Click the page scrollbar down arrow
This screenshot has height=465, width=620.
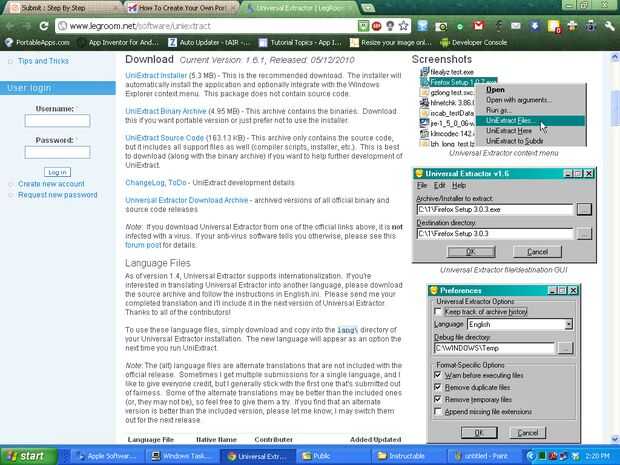pyautogui.click(x=615, y=439)
